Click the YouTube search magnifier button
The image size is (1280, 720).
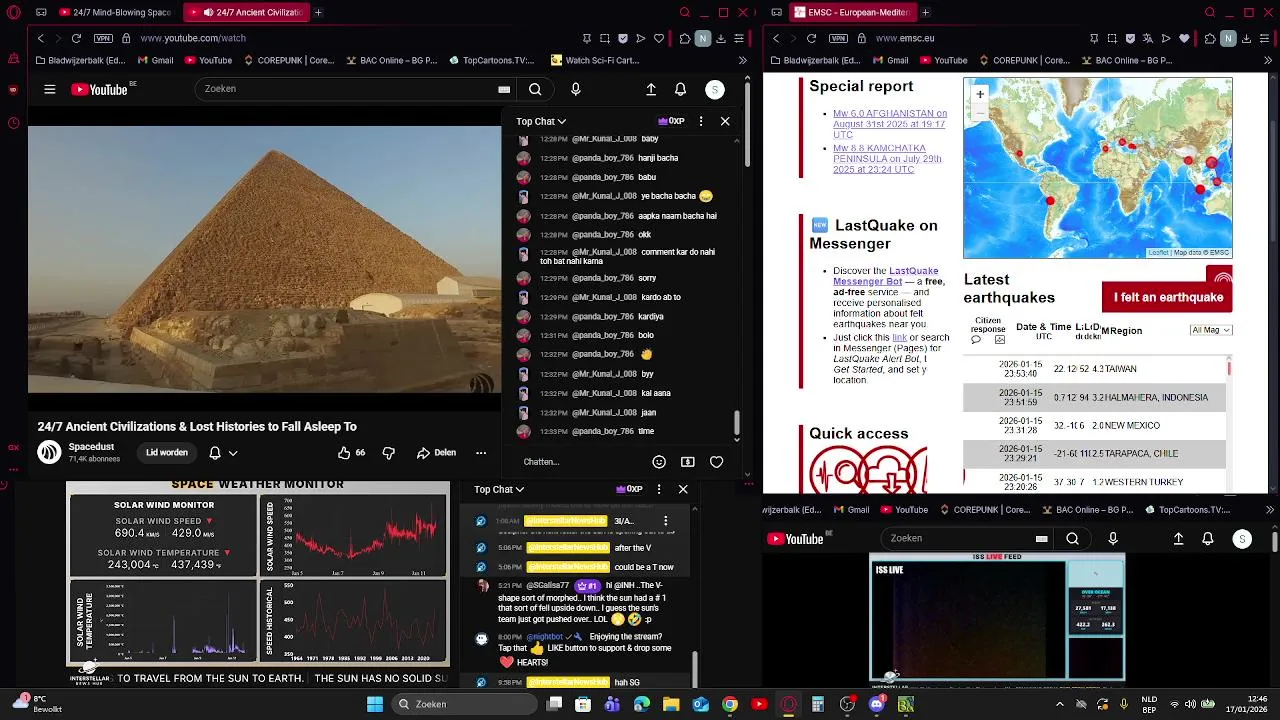(x=535, y=89)
